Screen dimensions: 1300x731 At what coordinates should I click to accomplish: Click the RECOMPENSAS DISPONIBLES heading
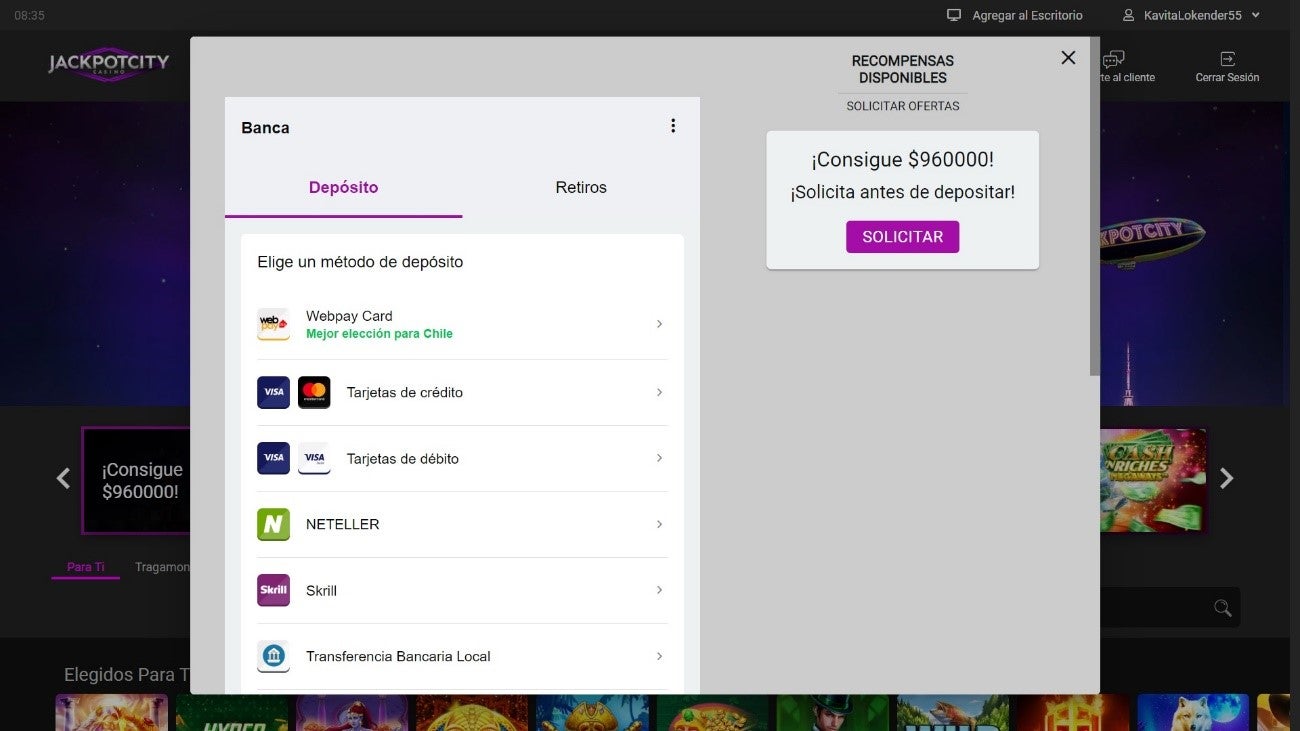pos(903,69)
